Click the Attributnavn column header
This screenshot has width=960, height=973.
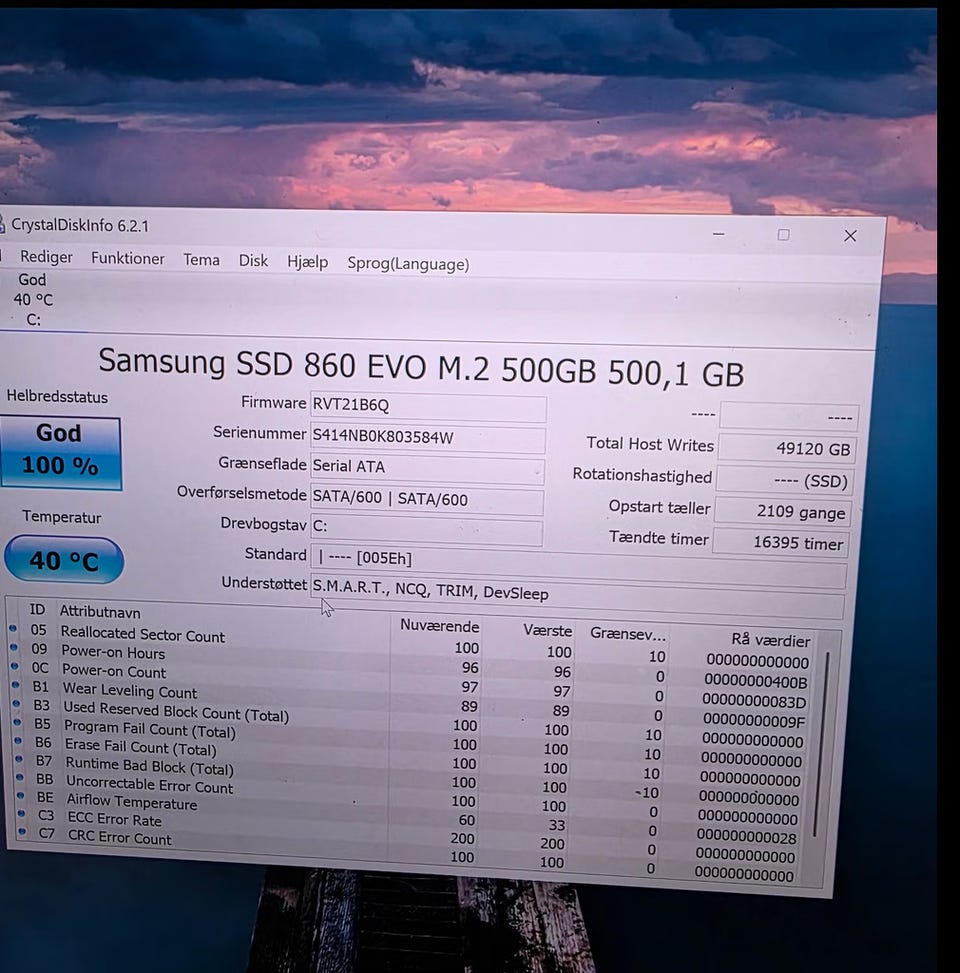pos(100,612)
